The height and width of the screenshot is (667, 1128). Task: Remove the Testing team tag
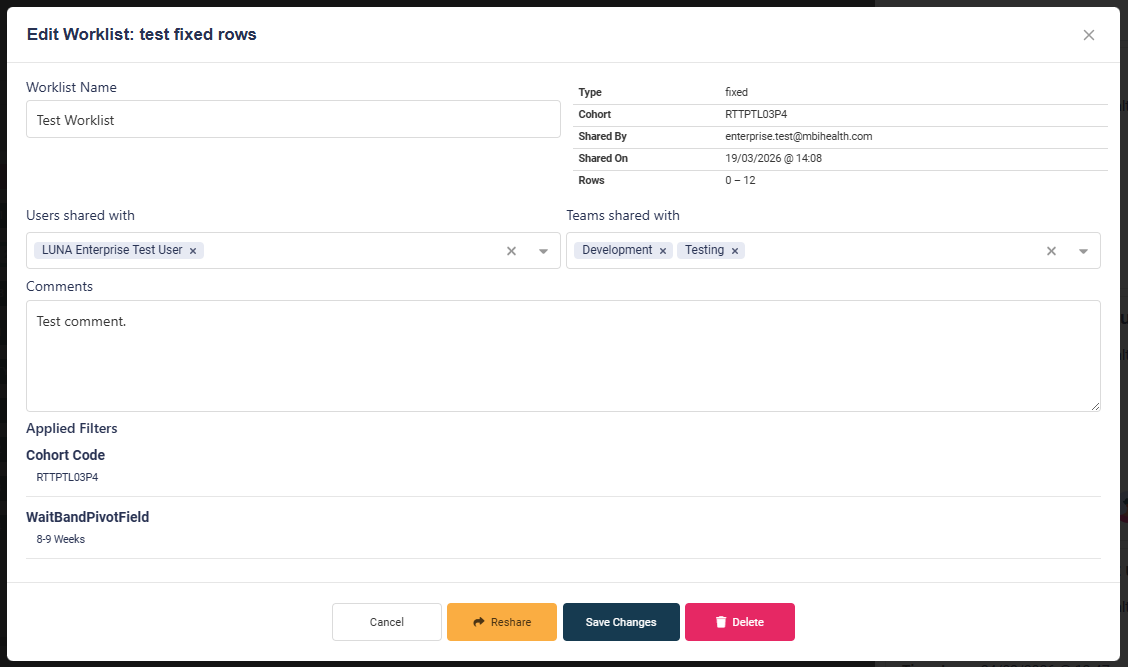(735, 250)
